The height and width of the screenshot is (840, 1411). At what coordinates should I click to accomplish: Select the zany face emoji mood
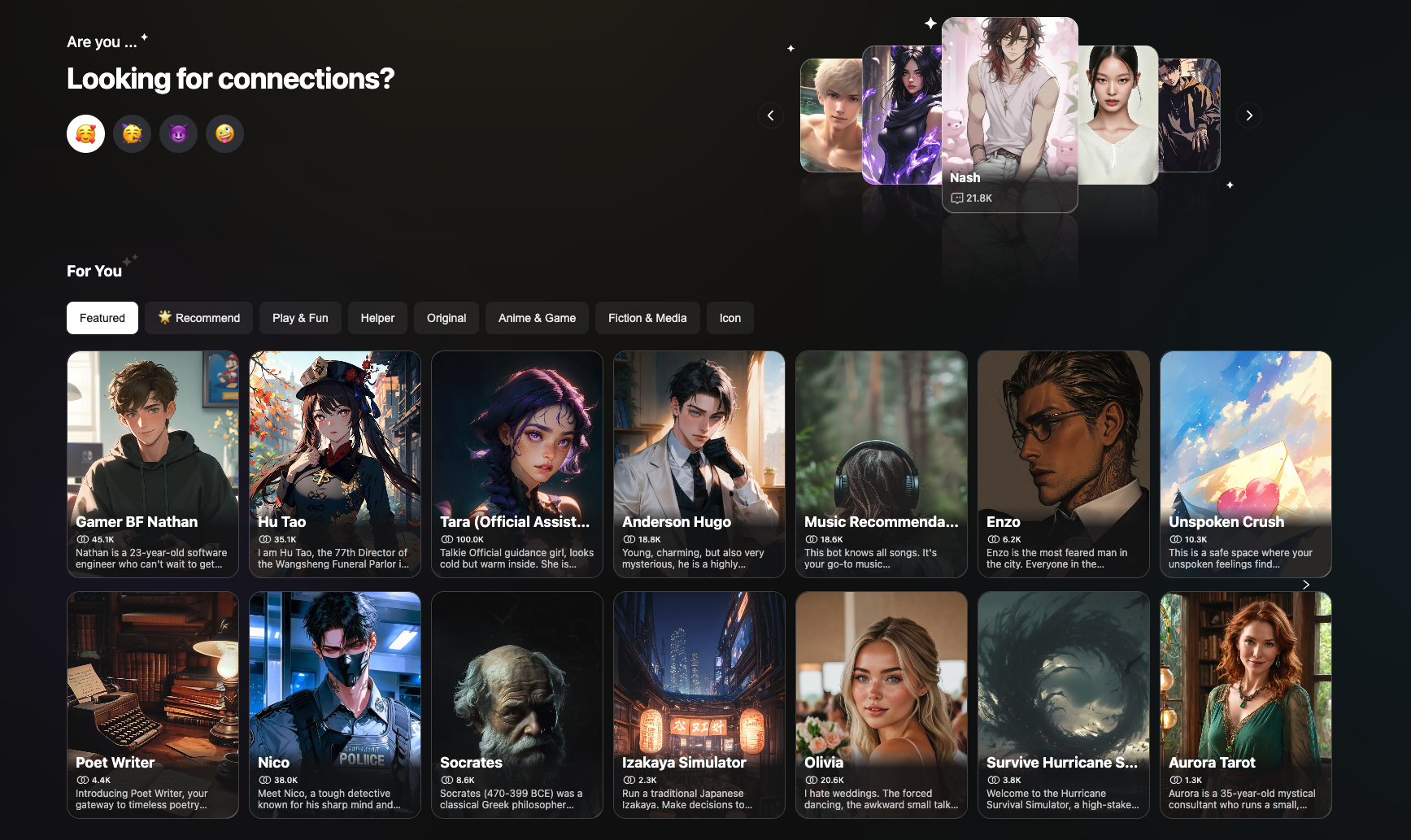coord(224,133)
